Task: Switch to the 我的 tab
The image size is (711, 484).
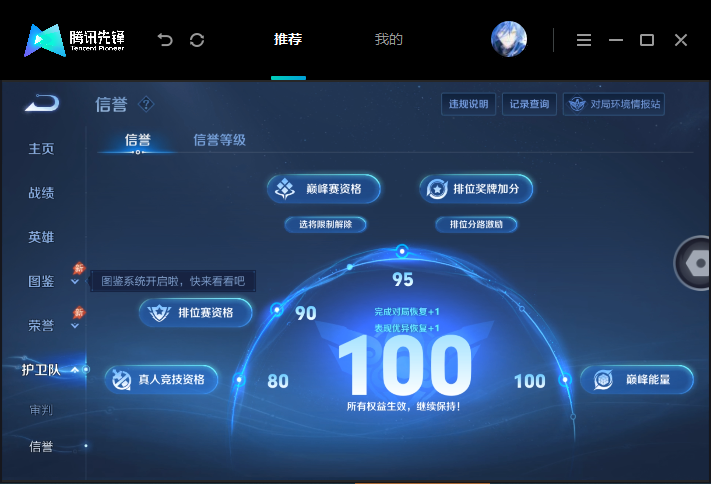Action: (389, 39)
